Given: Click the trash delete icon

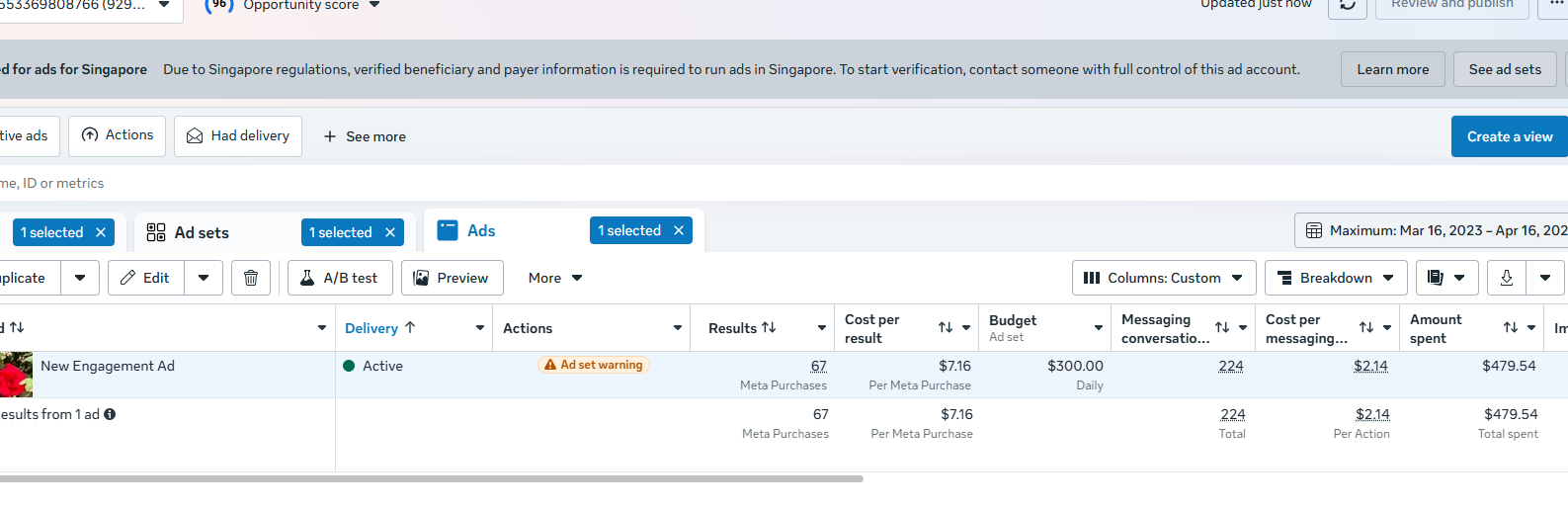Looking at the screenshot, I should click(x=251, y=278).
